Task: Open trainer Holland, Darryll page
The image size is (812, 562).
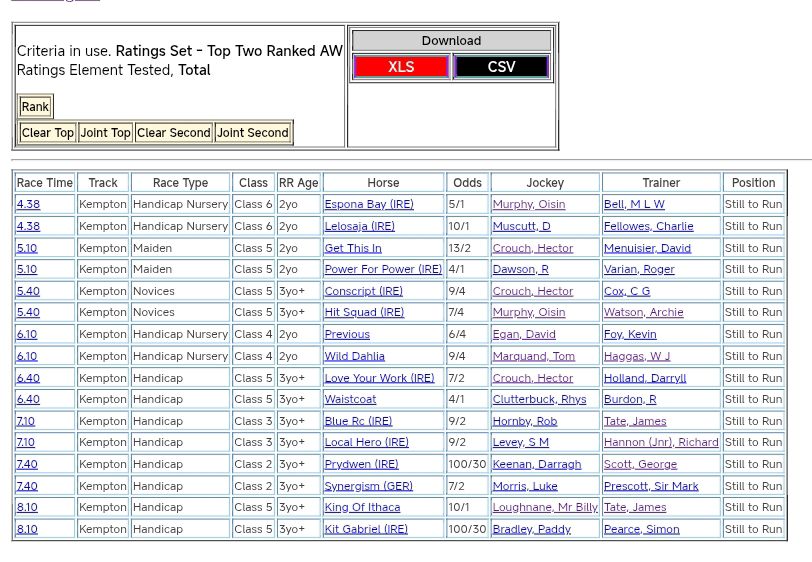Action: coord(645,378)
